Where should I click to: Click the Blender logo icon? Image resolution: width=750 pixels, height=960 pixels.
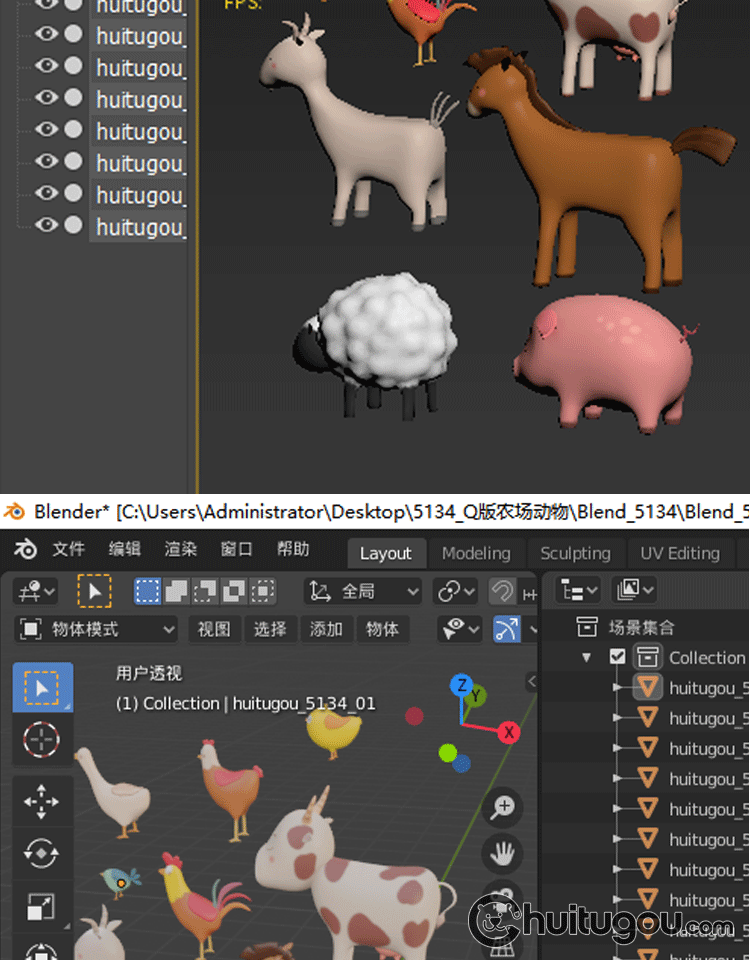(x=26, y=550)
